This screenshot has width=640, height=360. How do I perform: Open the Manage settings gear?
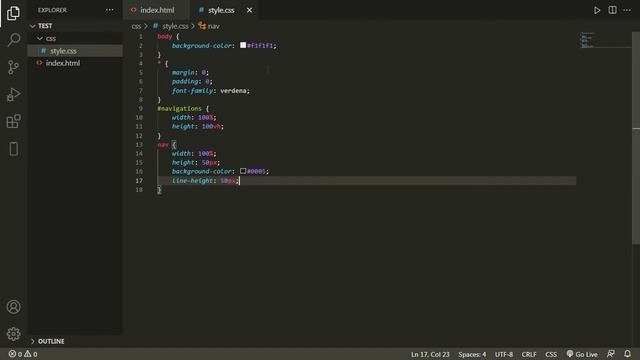pyautogui.click(x=13, y=334)
